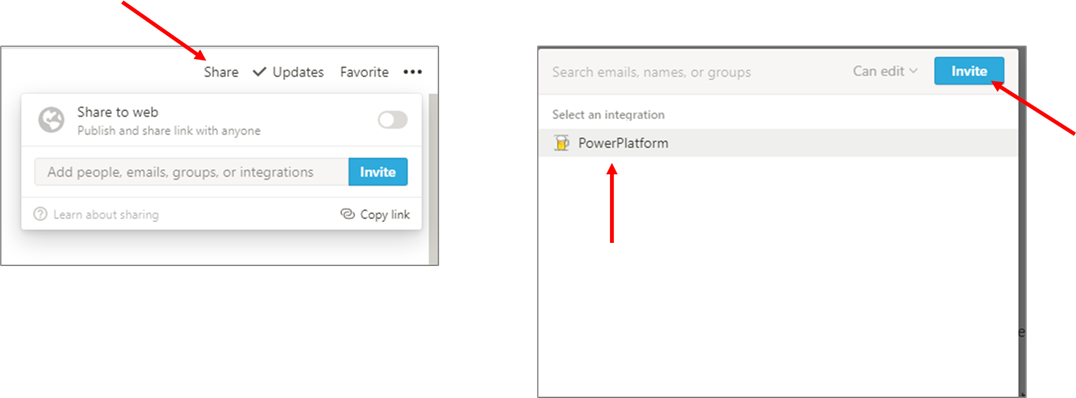Click the blue Invite button in integration dialog

(x=969, y=71)
